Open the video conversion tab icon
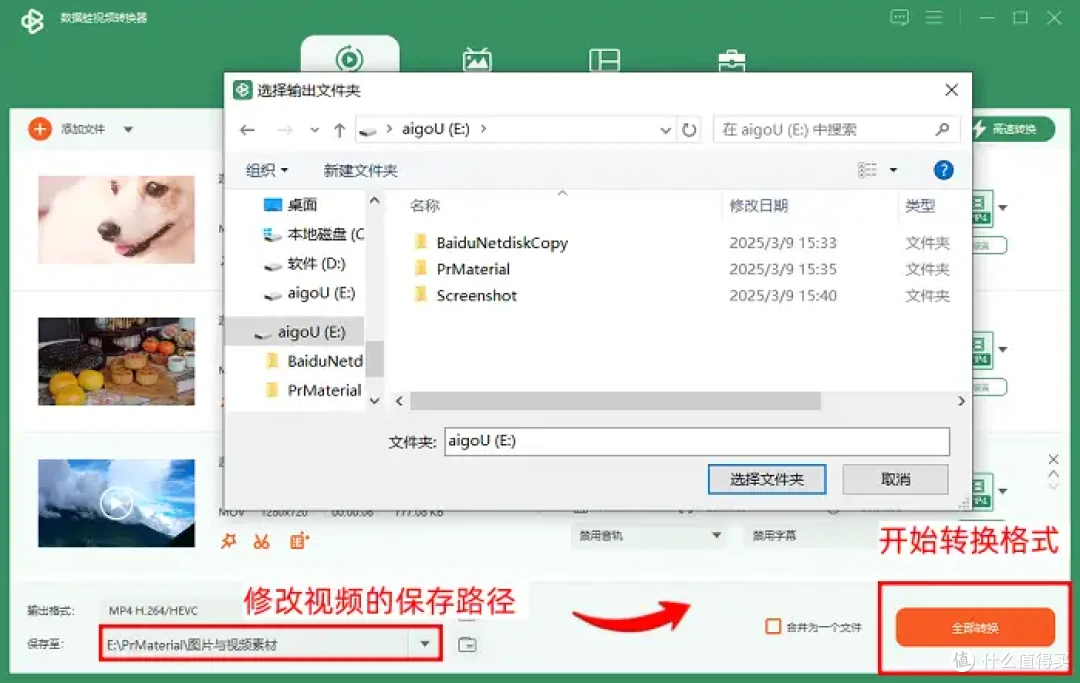Screen dimensions: 1080x683 pos(350,58)
